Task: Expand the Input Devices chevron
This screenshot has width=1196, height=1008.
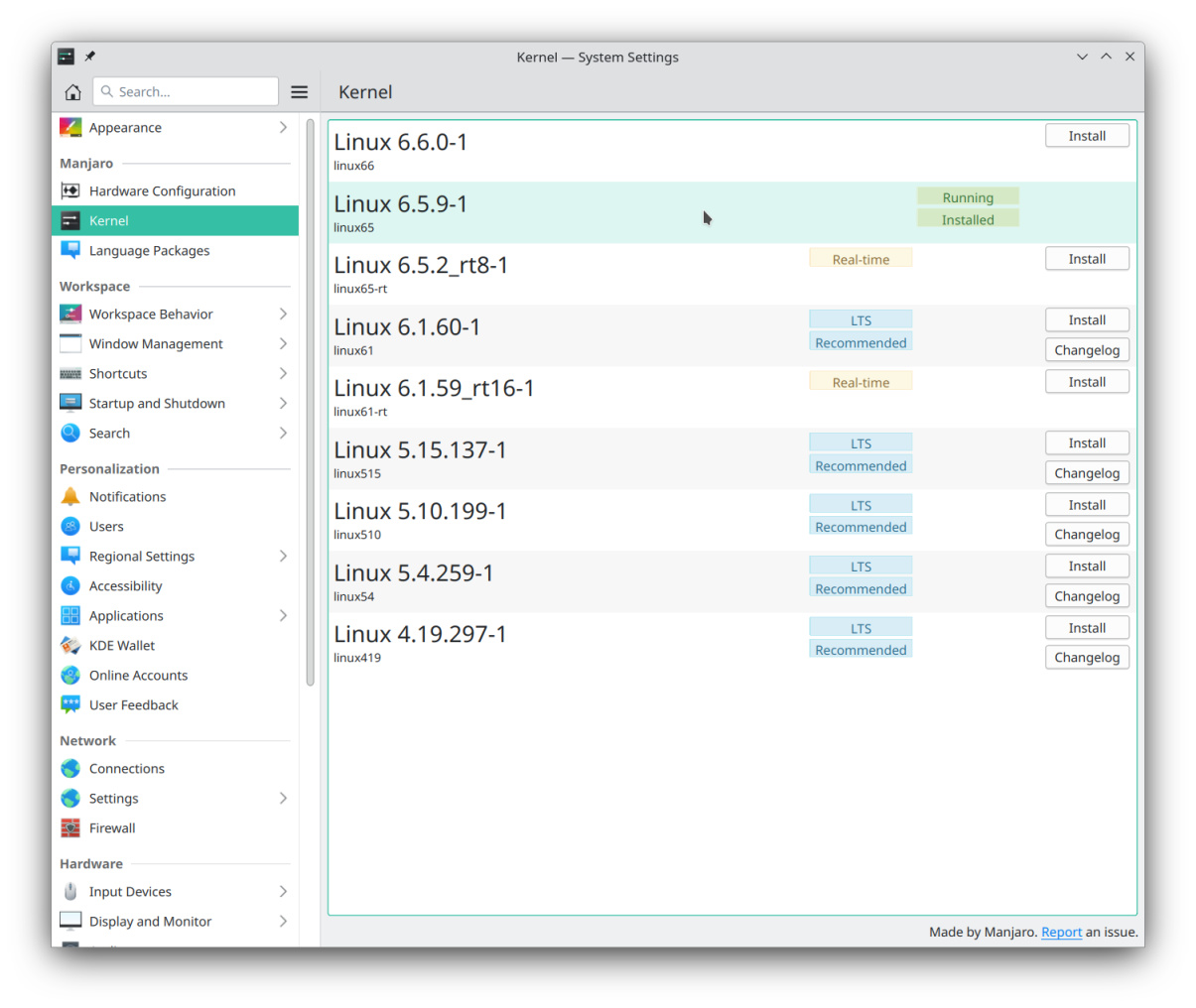Action: click(283, 892)
